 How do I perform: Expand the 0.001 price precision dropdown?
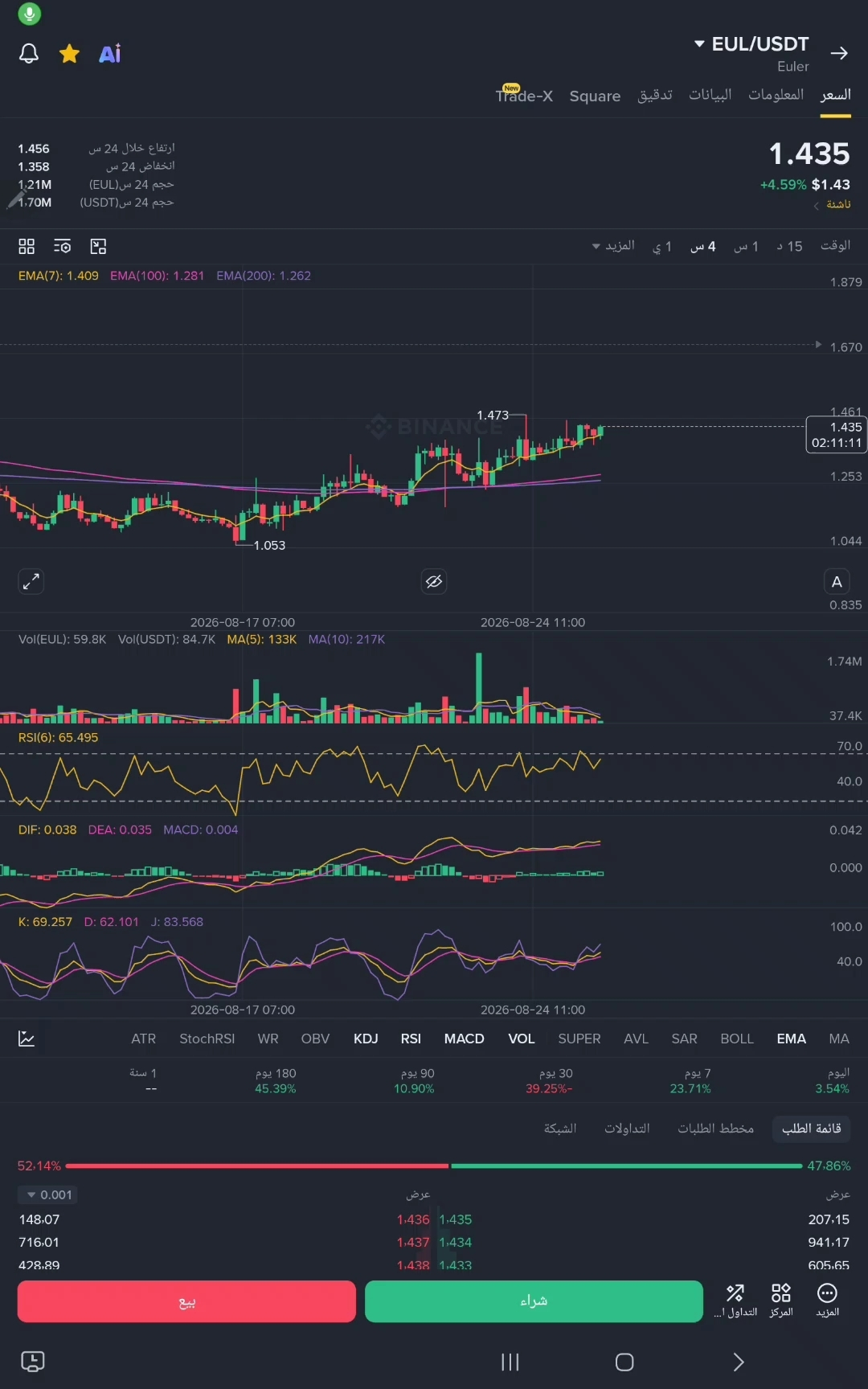tap(48, 1195)
